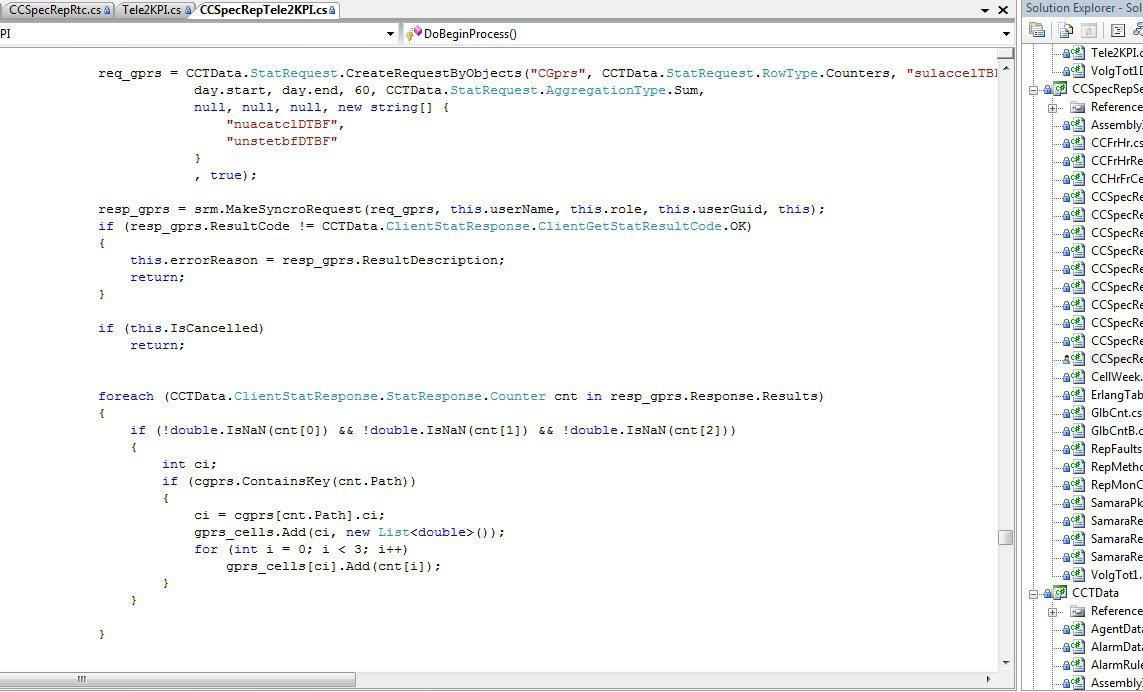Click the horizontal scrollbar right arrow
1143x692 pixels.
click(x=988, y=679)
